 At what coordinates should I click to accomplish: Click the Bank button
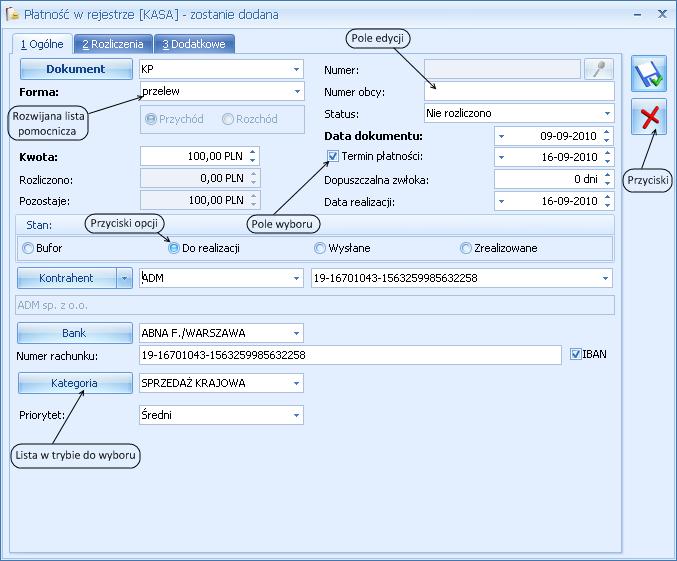tap(74, 333)
